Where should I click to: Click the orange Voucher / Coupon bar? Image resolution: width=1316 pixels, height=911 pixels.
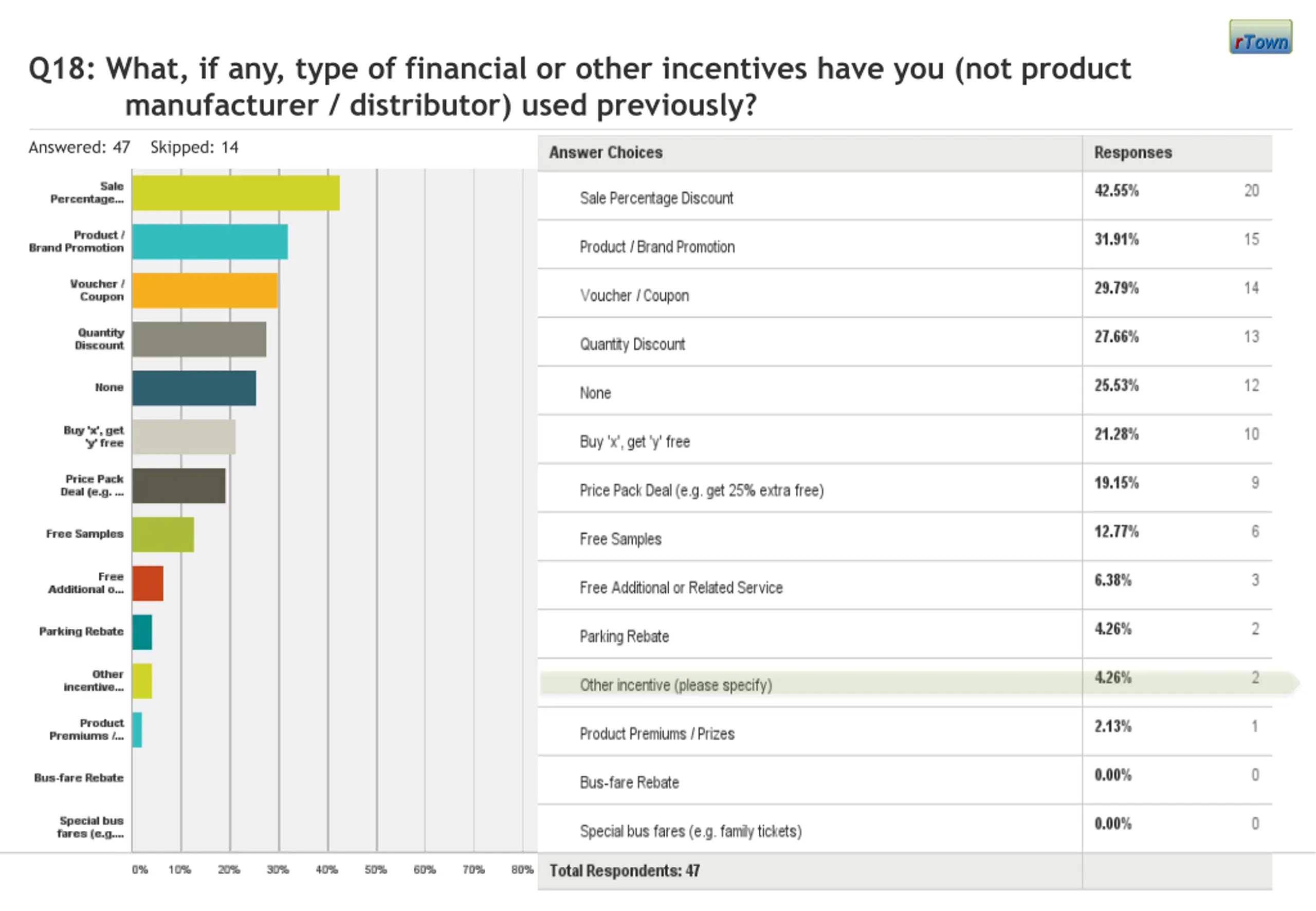(204, 290)
